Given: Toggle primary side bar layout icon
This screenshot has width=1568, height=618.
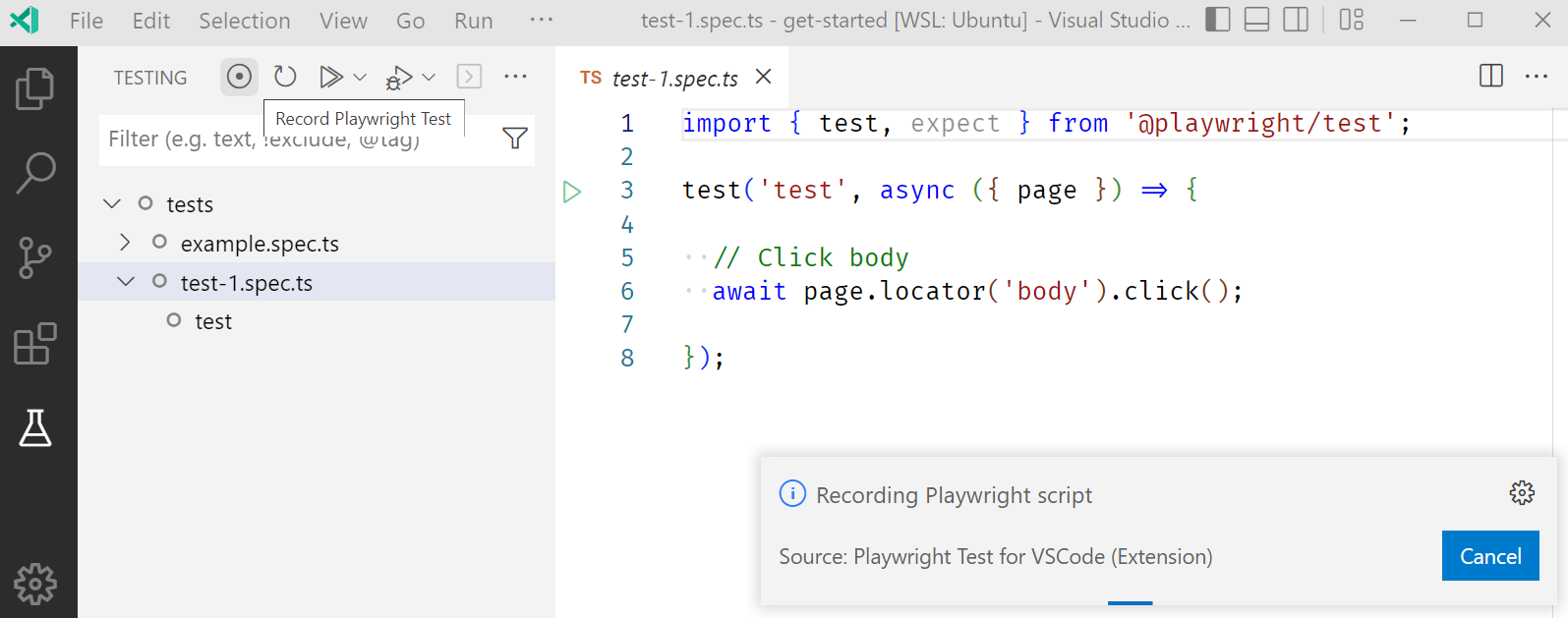Looking at the screenshot, I should [1217, 20].
